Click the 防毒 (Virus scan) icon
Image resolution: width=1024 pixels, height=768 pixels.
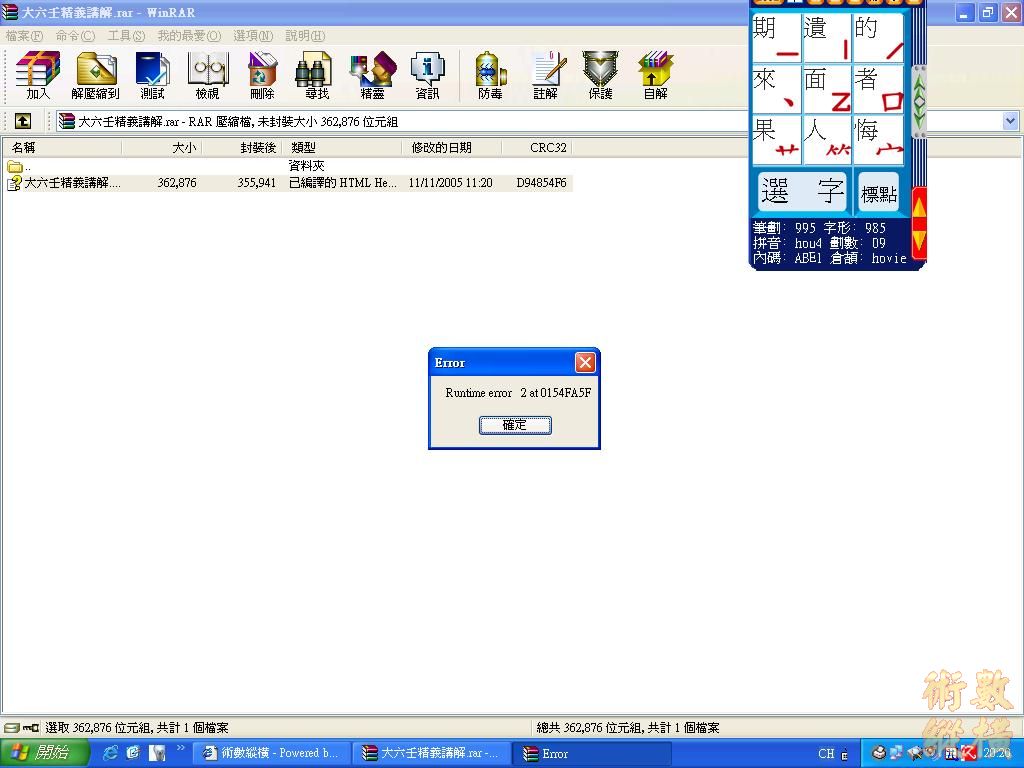click(490, 75)
